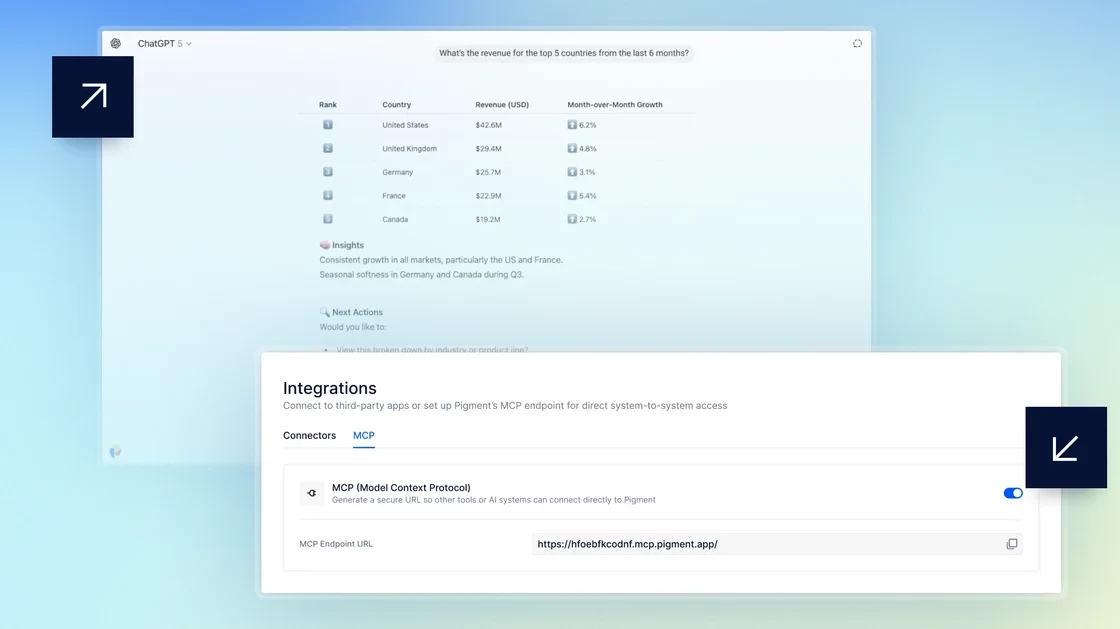1120x629 pixels.
Task: Select the United States row cell
Action: (x=405, y=125)
